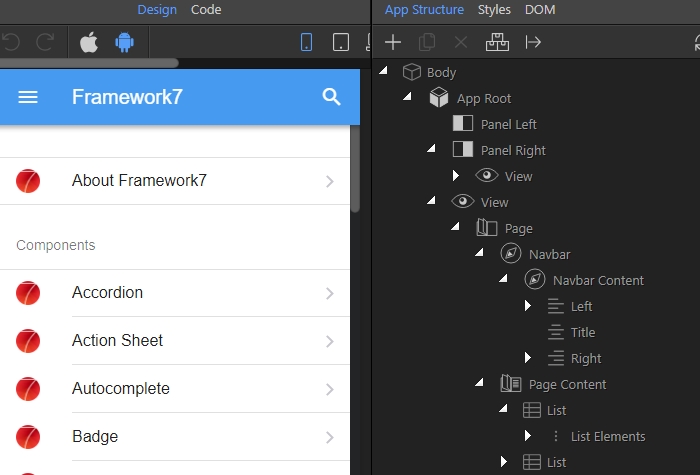Select the Android platform icon
This screenshot has height=475, width=700.
pos(125,42)
